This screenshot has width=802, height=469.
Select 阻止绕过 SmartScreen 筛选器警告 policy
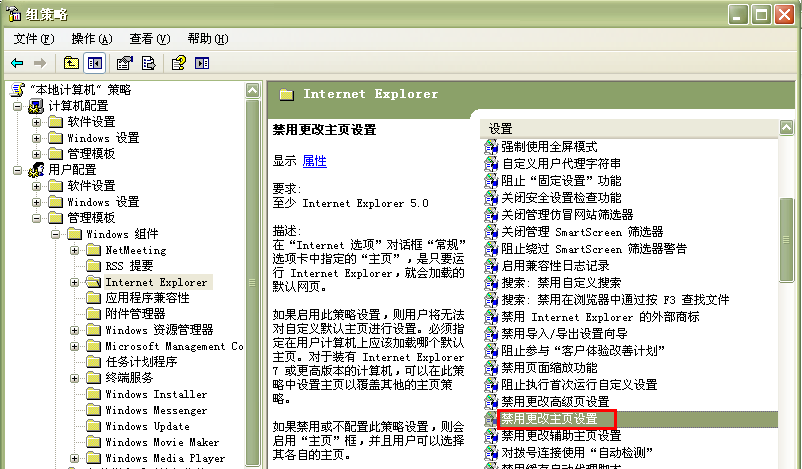594,249
